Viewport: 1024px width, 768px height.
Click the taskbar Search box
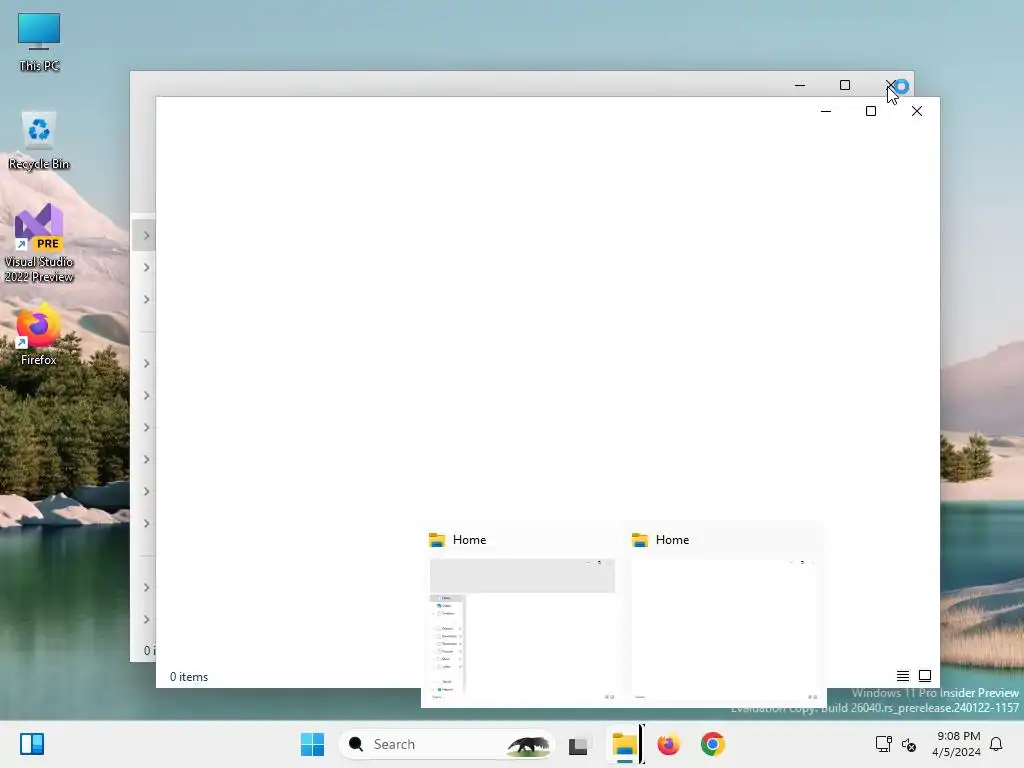pyautogui.click(x=446, y=744)
